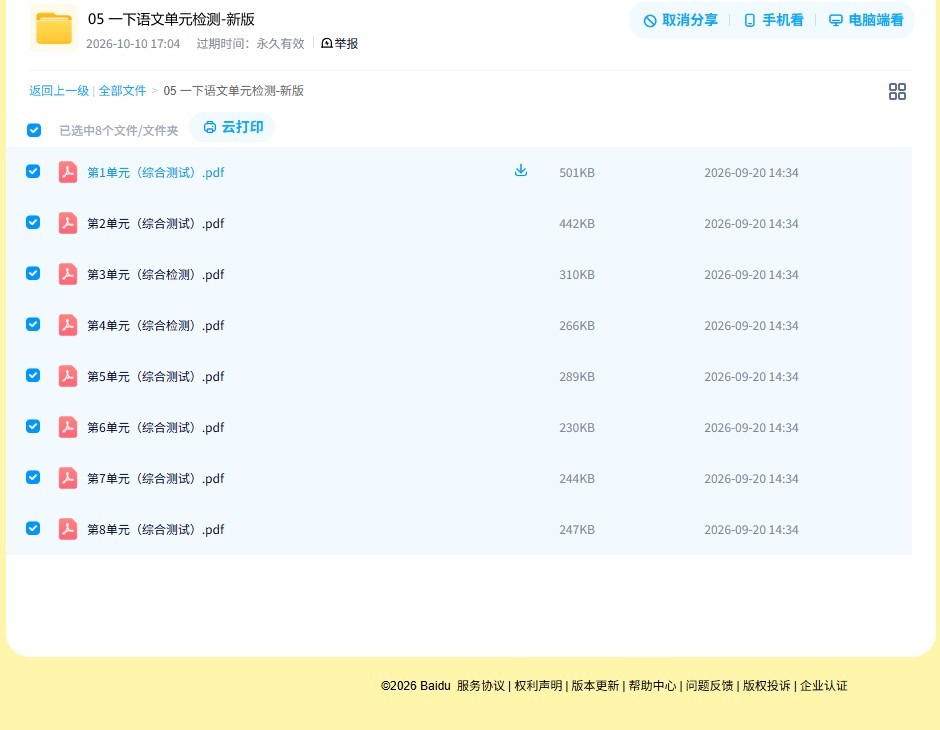
Task: Click PDF icon of 第1单元 file
Action: click(68, 172)
